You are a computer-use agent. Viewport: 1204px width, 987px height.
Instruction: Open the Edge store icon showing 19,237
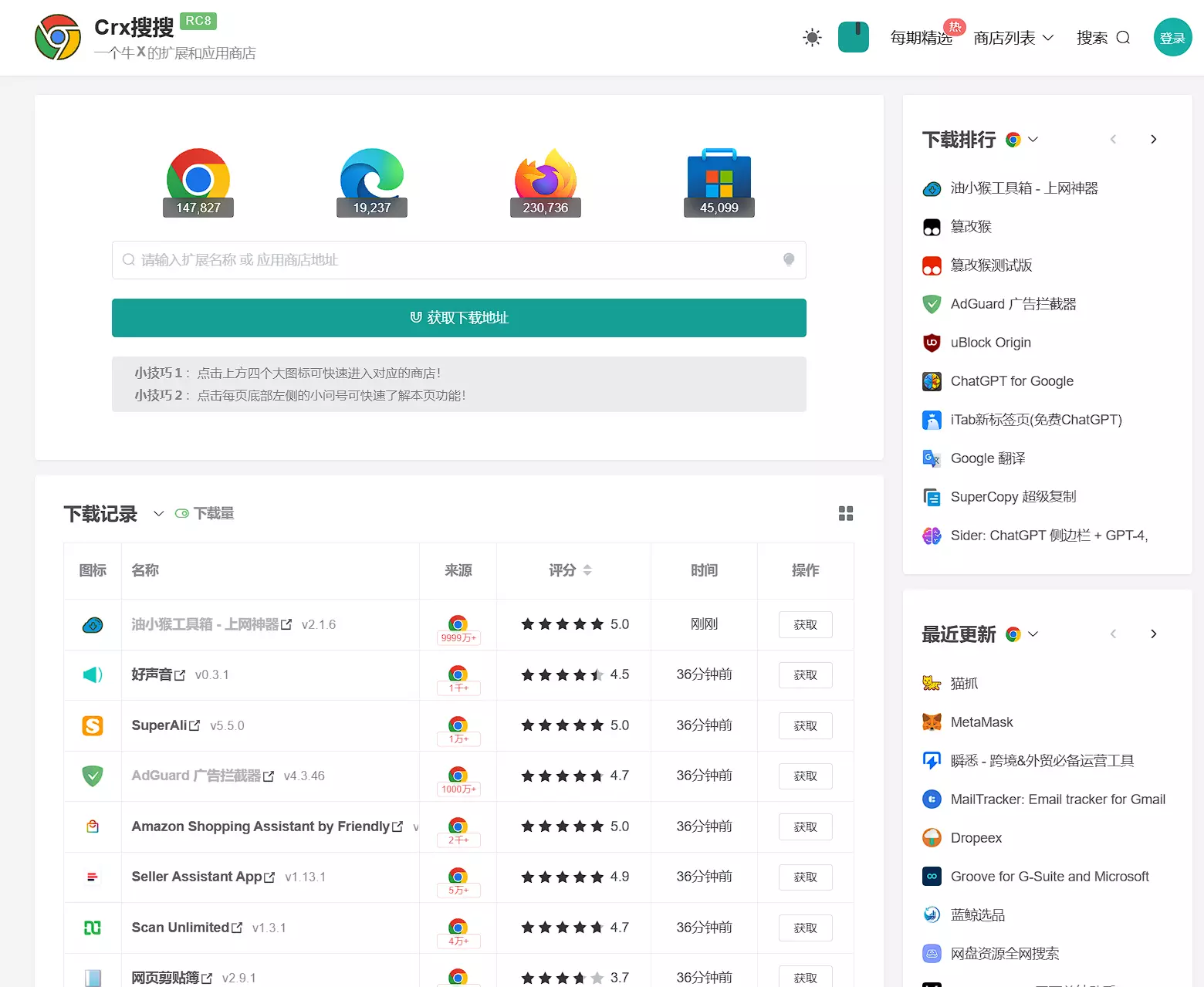point(372,181)
